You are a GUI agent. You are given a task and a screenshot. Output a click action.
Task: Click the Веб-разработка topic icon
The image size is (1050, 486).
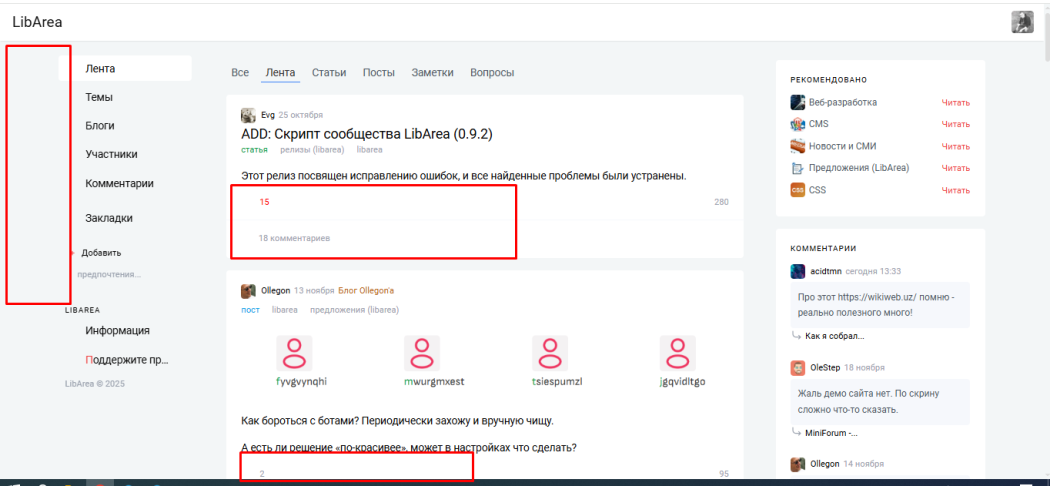click(797, 102)
